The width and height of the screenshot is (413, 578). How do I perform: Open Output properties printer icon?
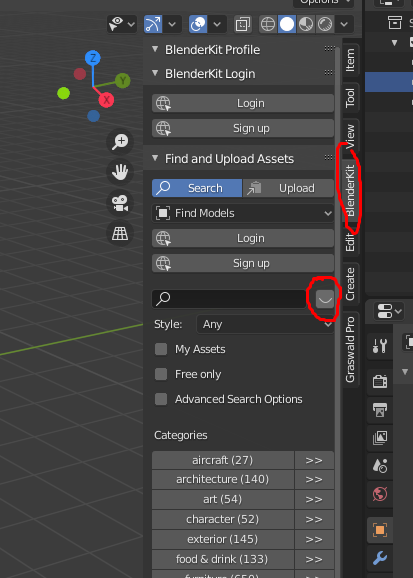tap(379, 410)
